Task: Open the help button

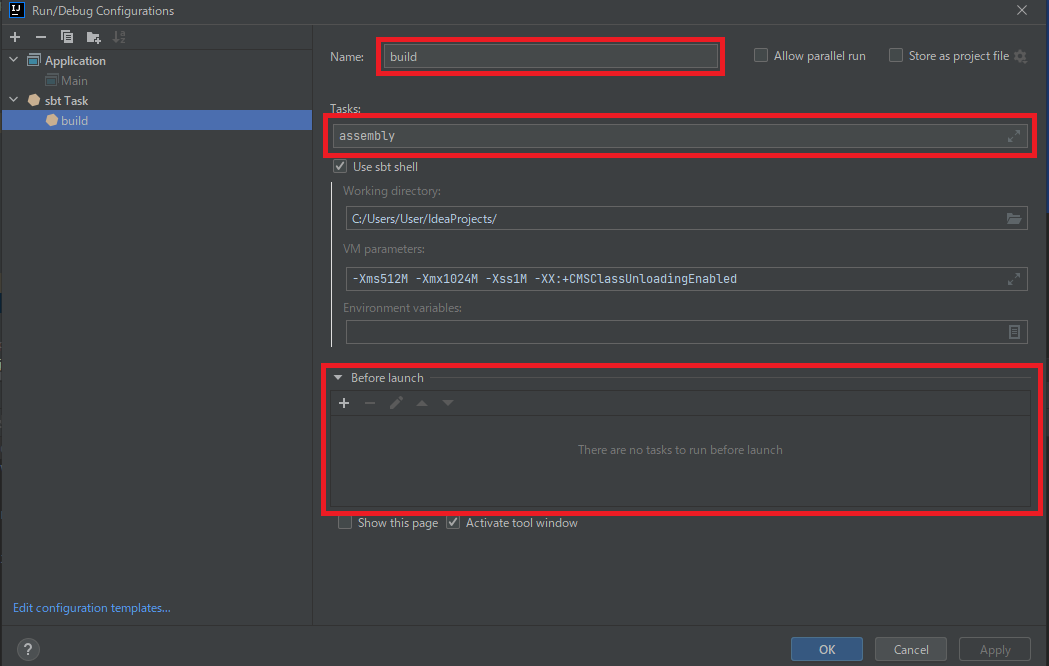Action: coord(27,649)
